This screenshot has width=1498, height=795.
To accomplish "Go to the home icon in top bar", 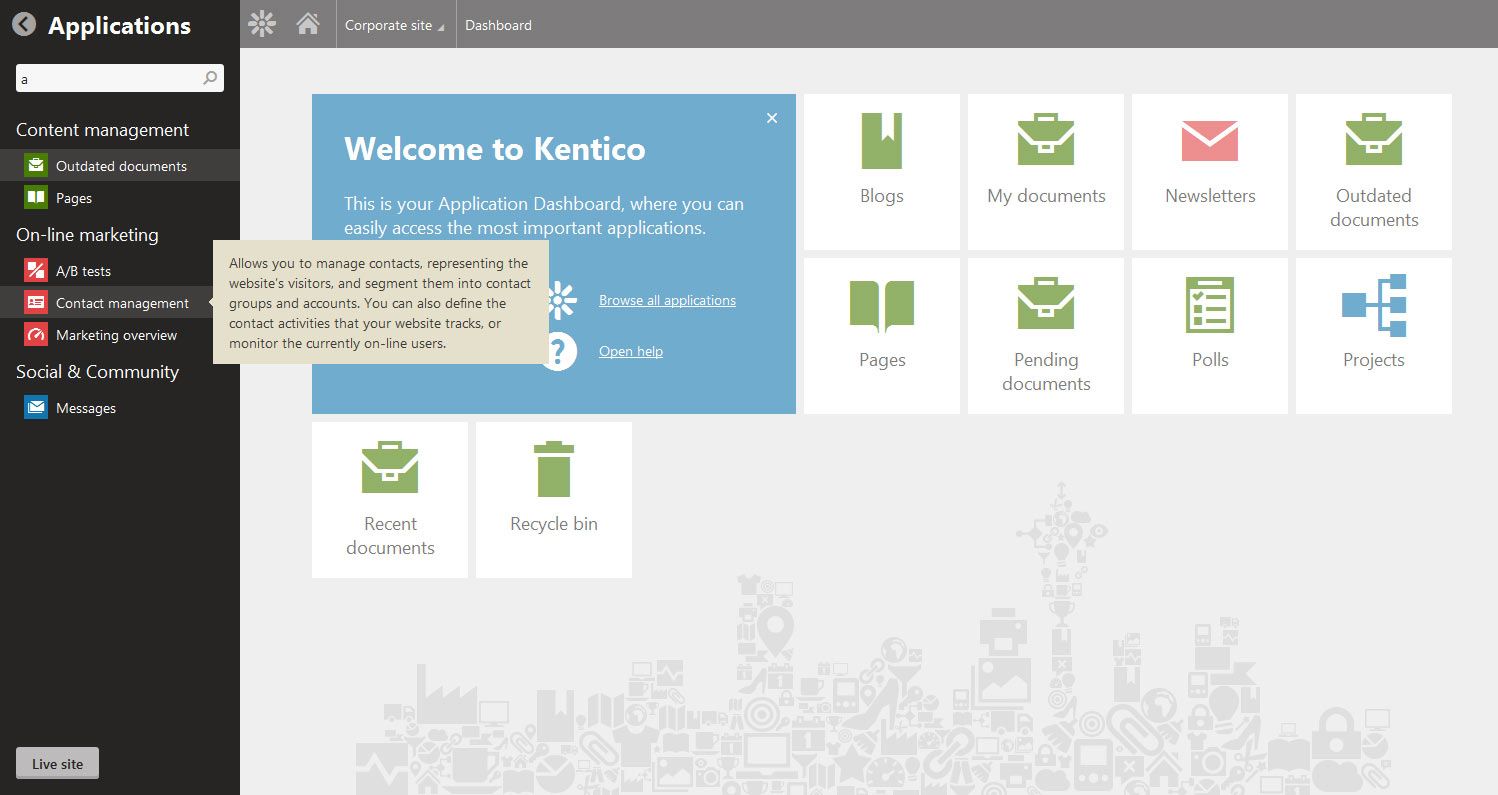I will point(308,24).
